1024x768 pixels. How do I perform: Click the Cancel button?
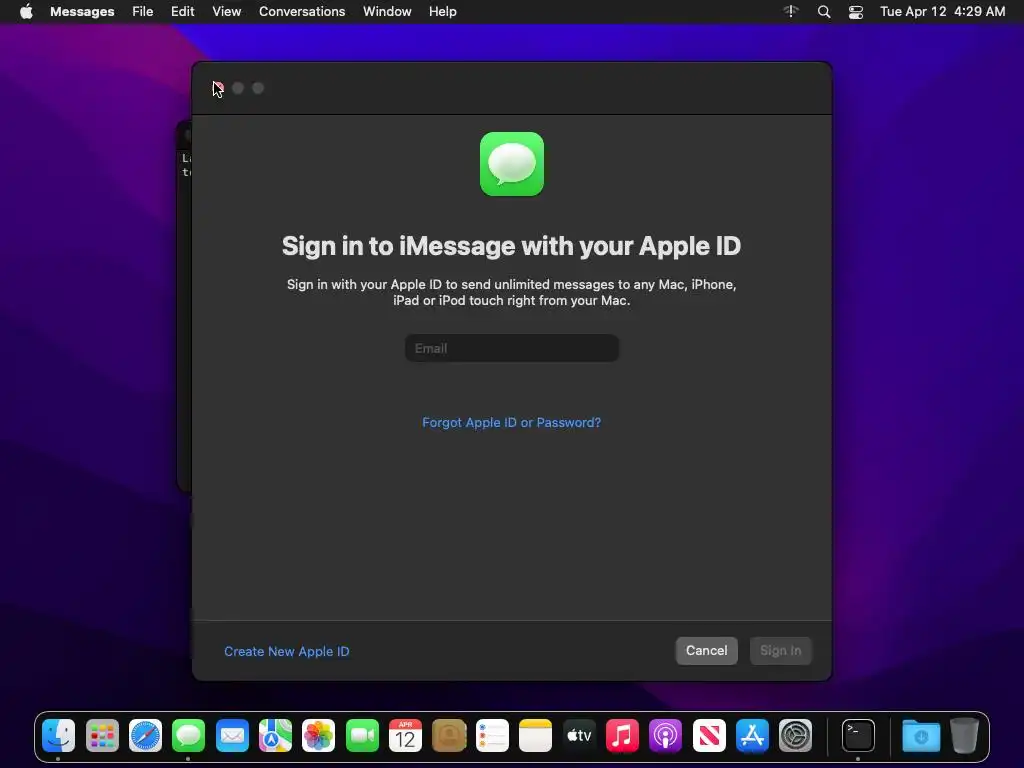707,650
